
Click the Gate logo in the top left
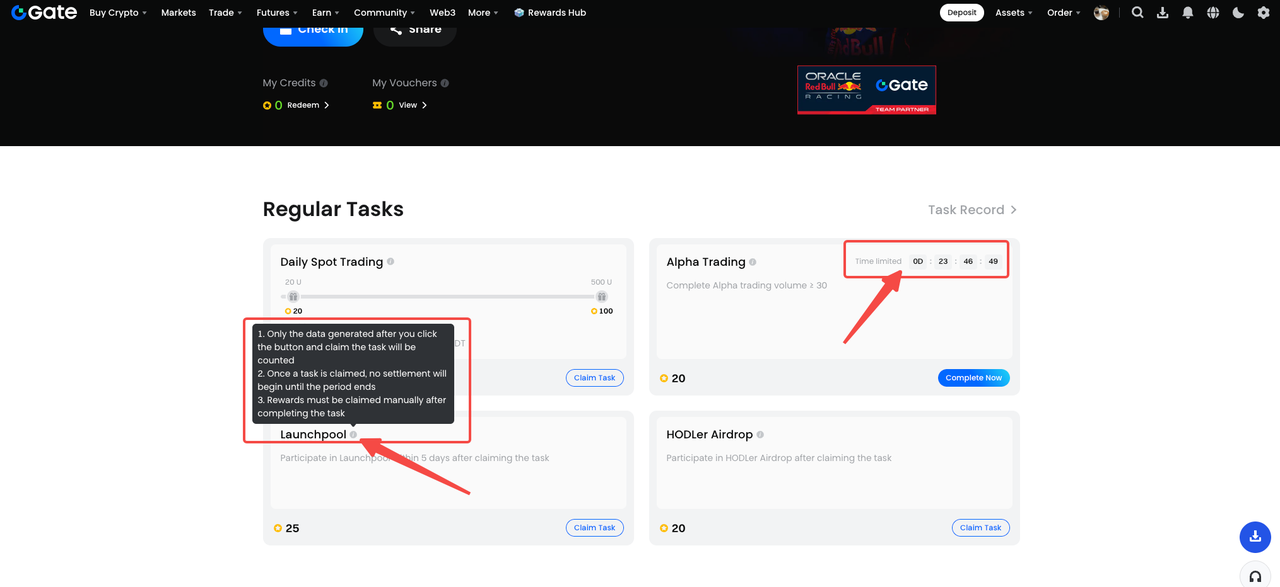click(x=43, y=12)
